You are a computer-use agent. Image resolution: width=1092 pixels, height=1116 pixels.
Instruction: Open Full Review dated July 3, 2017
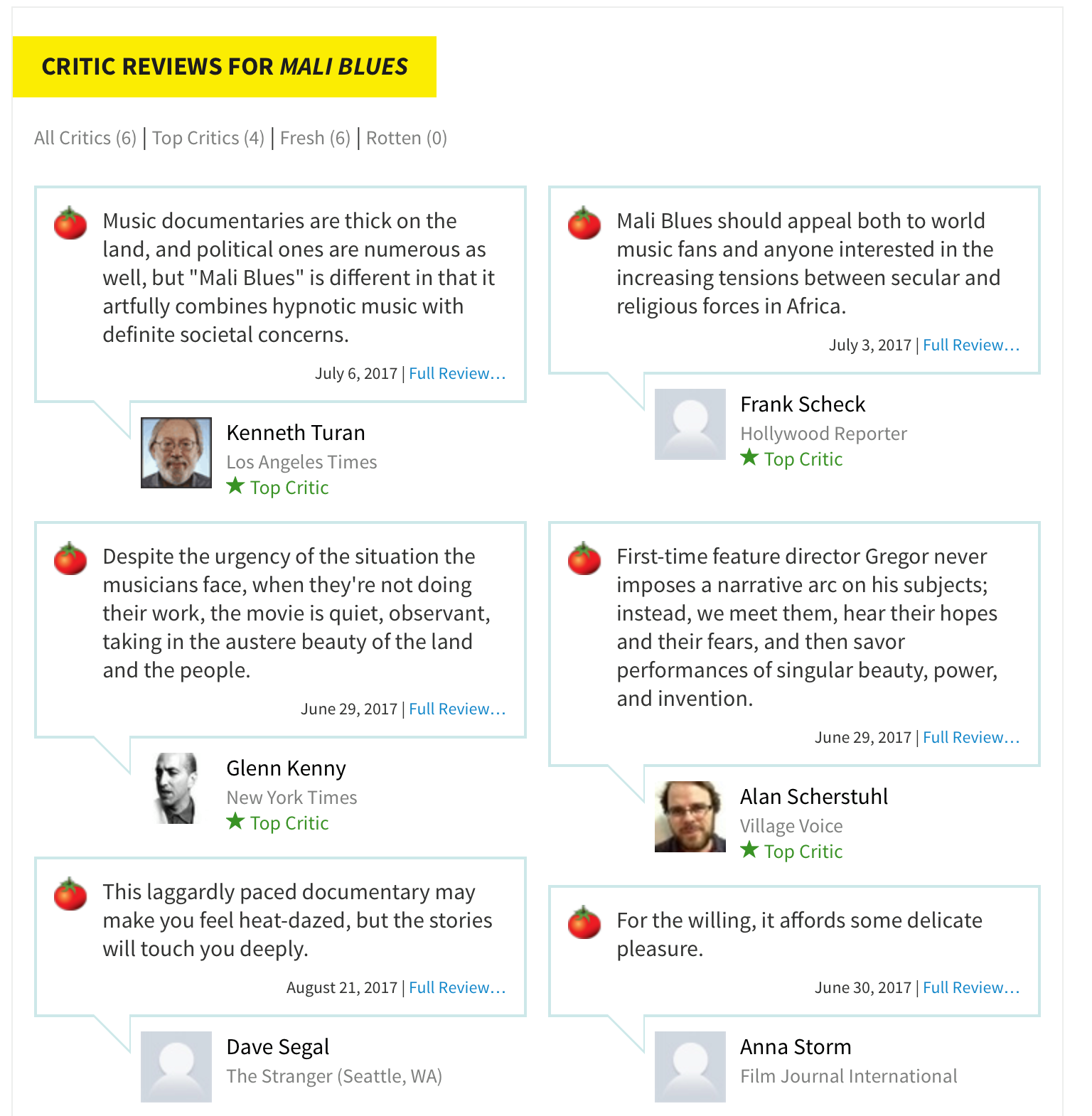pyautogui.click(x=971, y=345)
